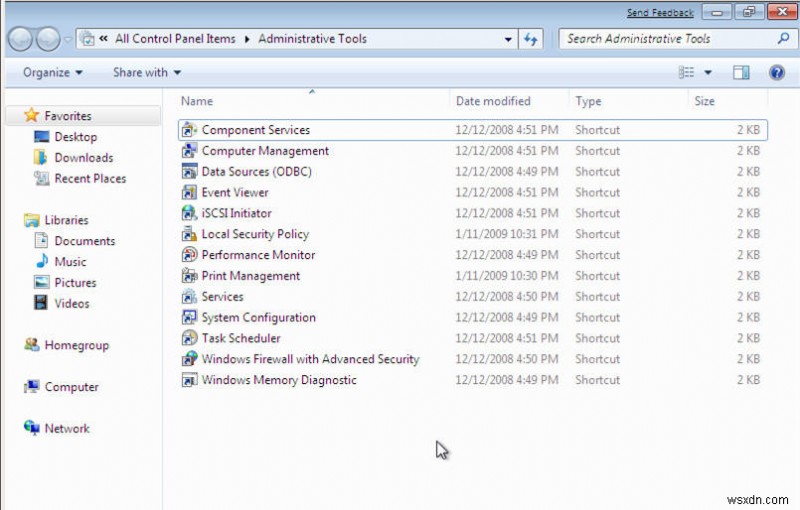Click the Task Scheduler file name

(x=241, y=338)
